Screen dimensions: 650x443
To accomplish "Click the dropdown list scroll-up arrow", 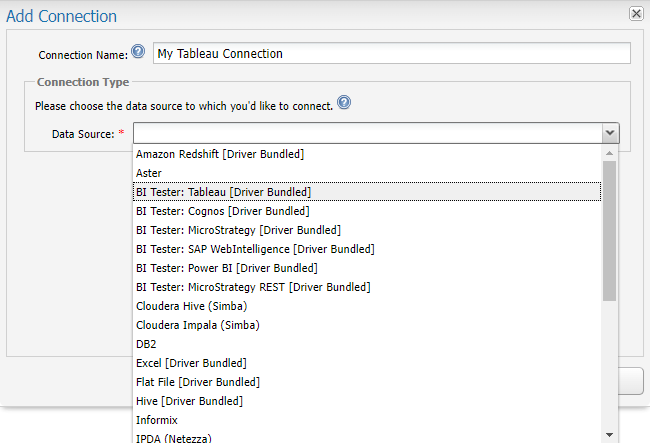I will point(609,153).
